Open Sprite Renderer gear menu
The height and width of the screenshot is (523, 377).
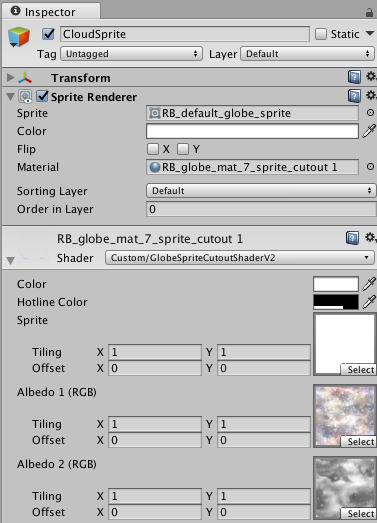click(x=371, y=95)
